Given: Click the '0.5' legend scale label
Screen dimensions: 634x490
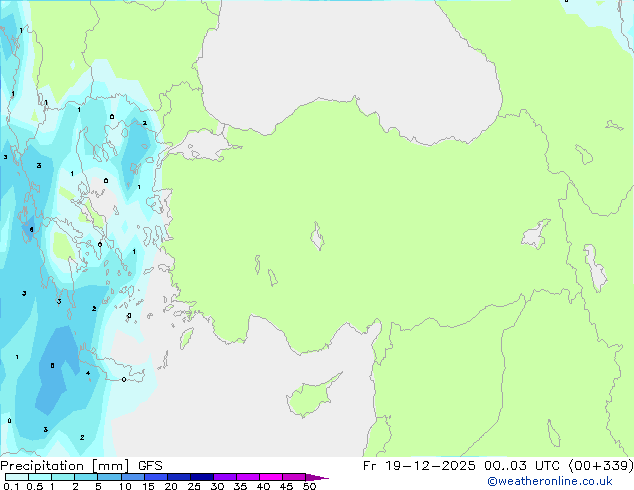Looking at the screenshot, I should pos(34,486).
